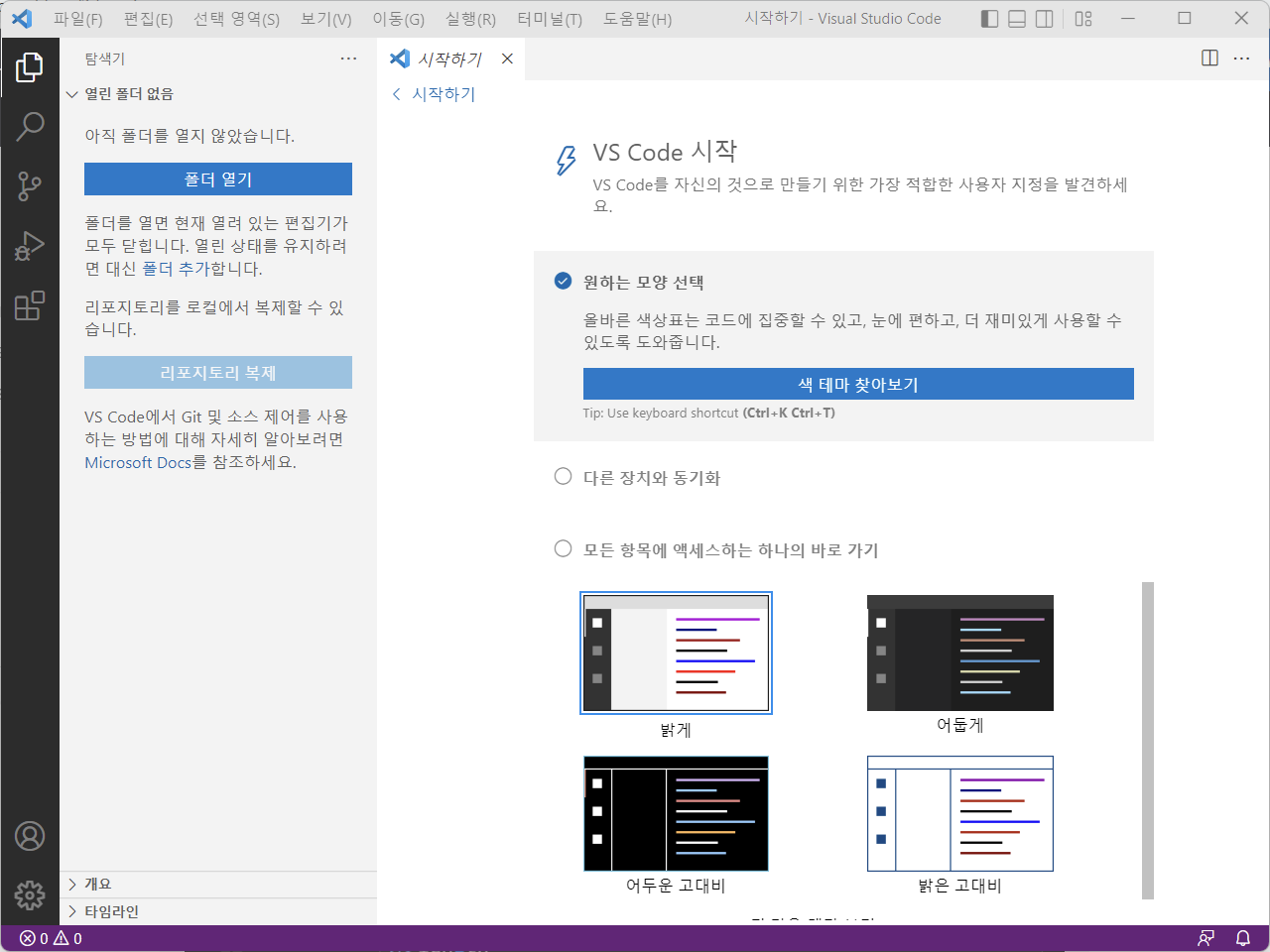Open the Explorer view in activity bar
The height and width of the screenshot is (952, 1270).
(30, 67)
